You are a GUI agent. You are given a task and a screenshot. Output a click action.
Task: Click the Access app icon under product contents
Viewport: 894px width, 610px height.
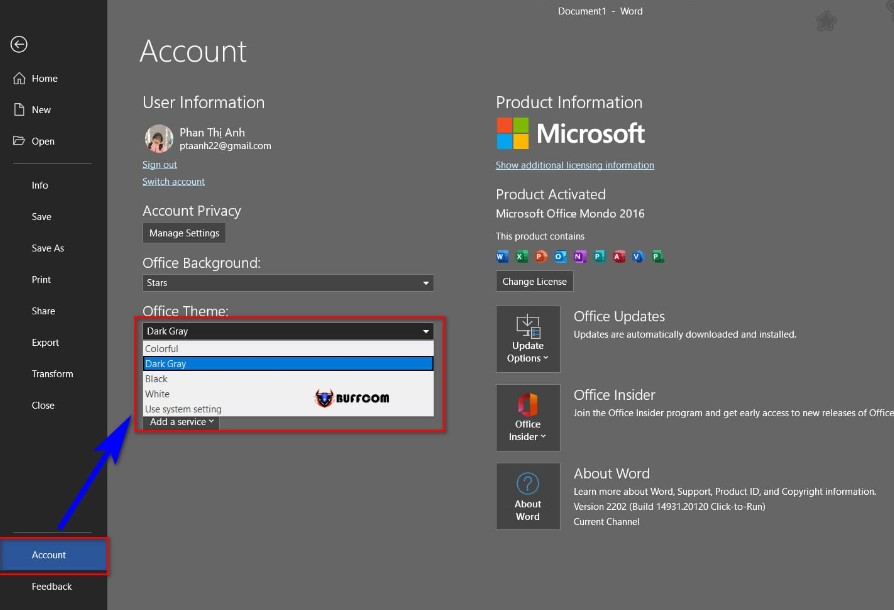[x=619, y=257]
